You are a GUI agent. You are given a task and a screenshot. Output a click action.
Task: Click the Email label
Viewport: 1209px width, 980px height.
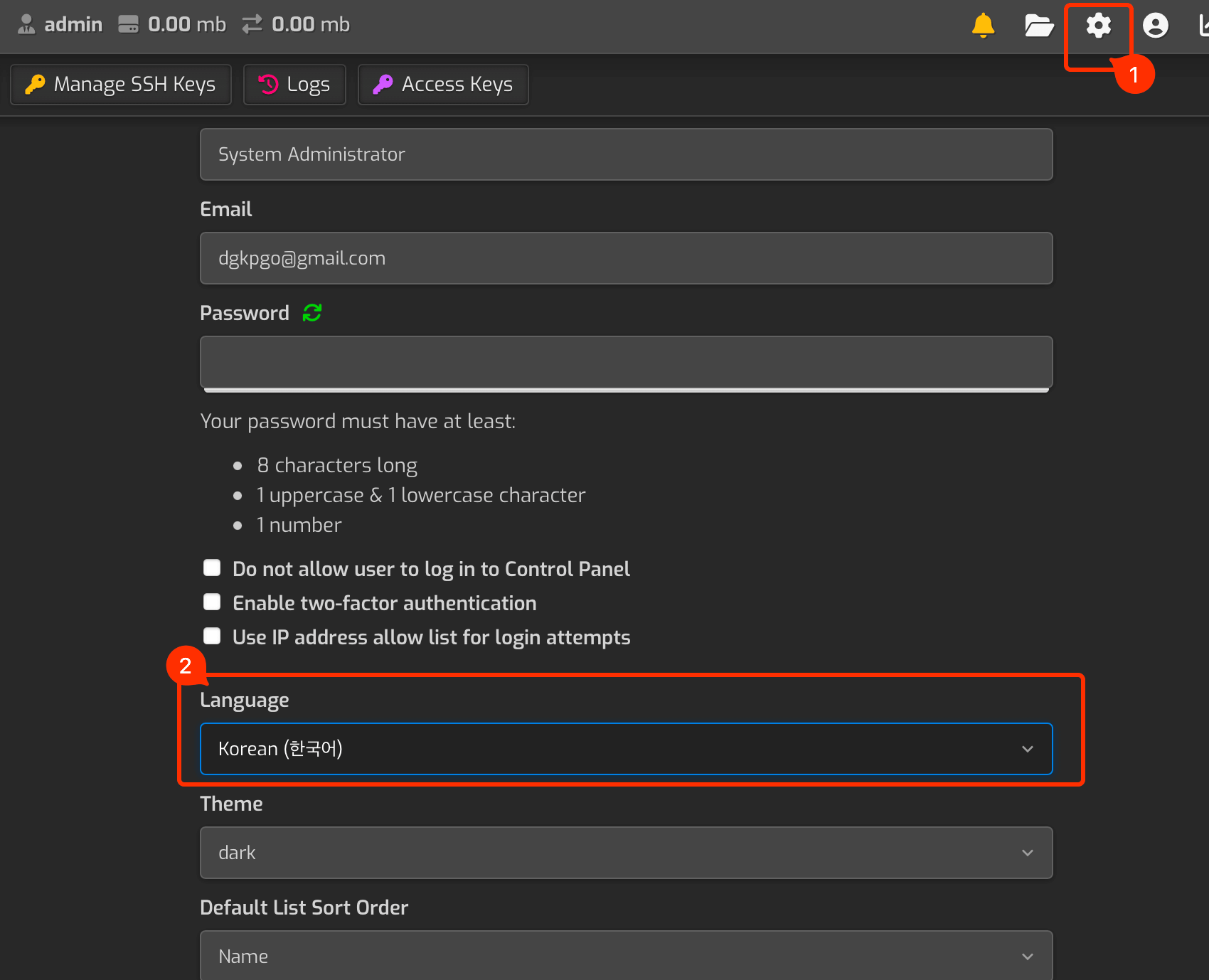(226, 209)
